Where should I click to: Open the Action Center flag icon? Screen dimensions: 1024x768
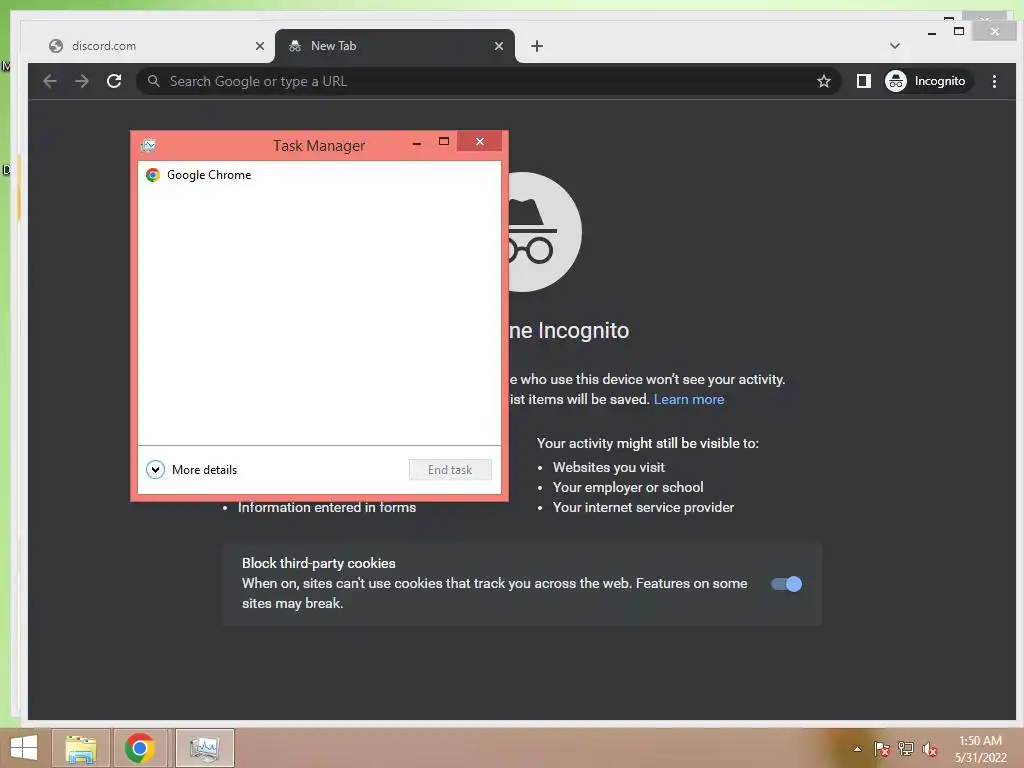pos(881,749)
